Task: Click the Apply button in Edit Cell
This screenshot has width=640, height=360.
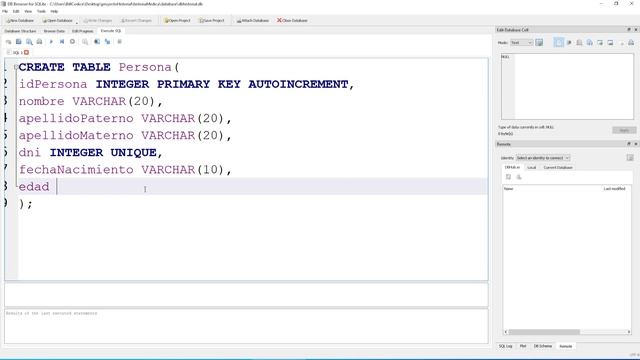Action: [x=624, y=130]
